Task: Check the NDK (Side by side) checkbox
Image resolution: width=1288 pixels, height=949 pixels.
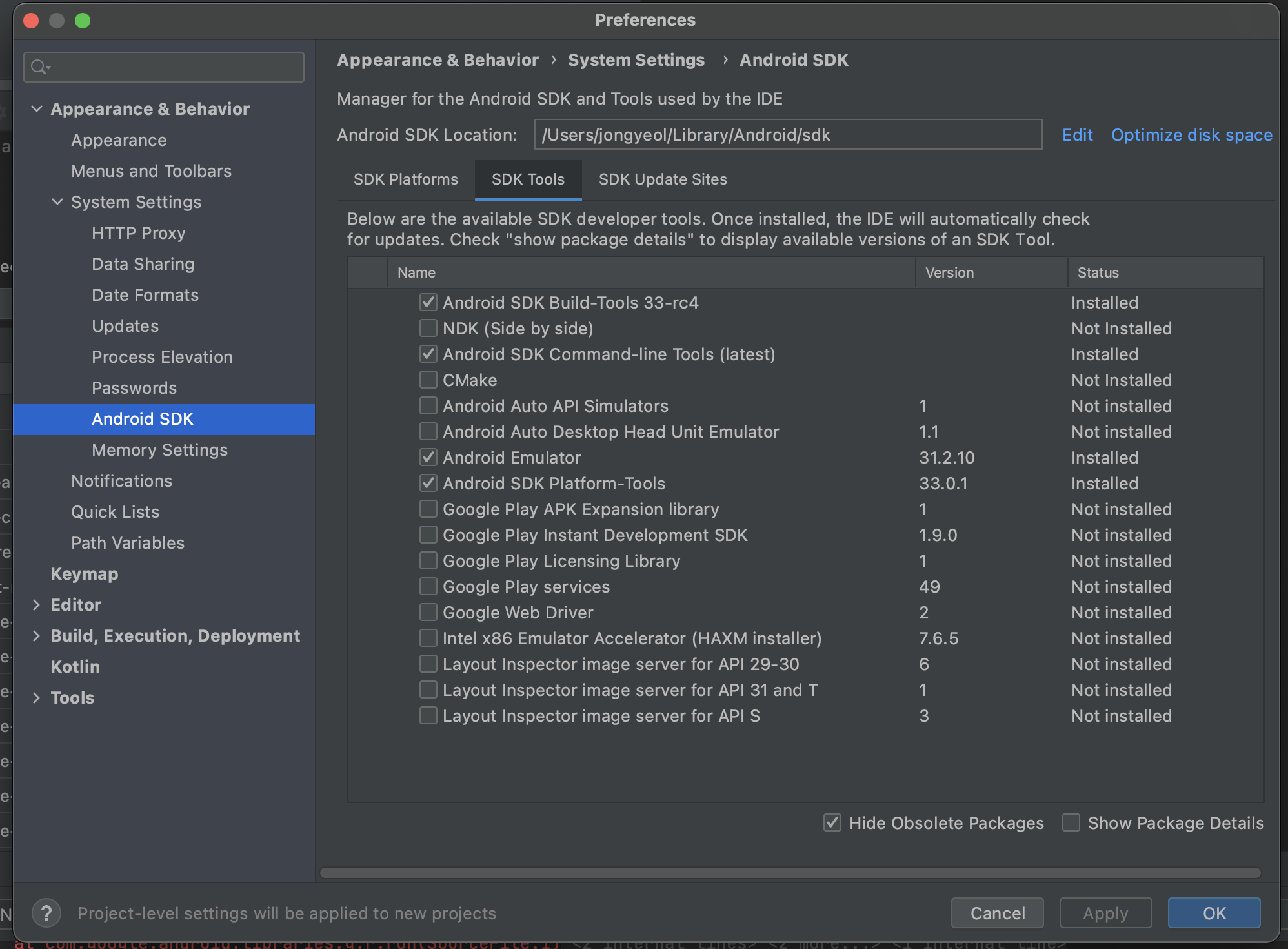Action: coord(428,329)
